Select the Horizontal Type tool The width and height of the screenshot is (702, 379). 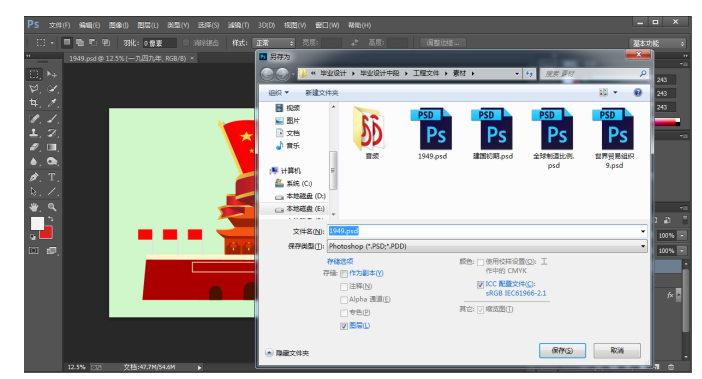pyautogui.click(x=52, y=177)
